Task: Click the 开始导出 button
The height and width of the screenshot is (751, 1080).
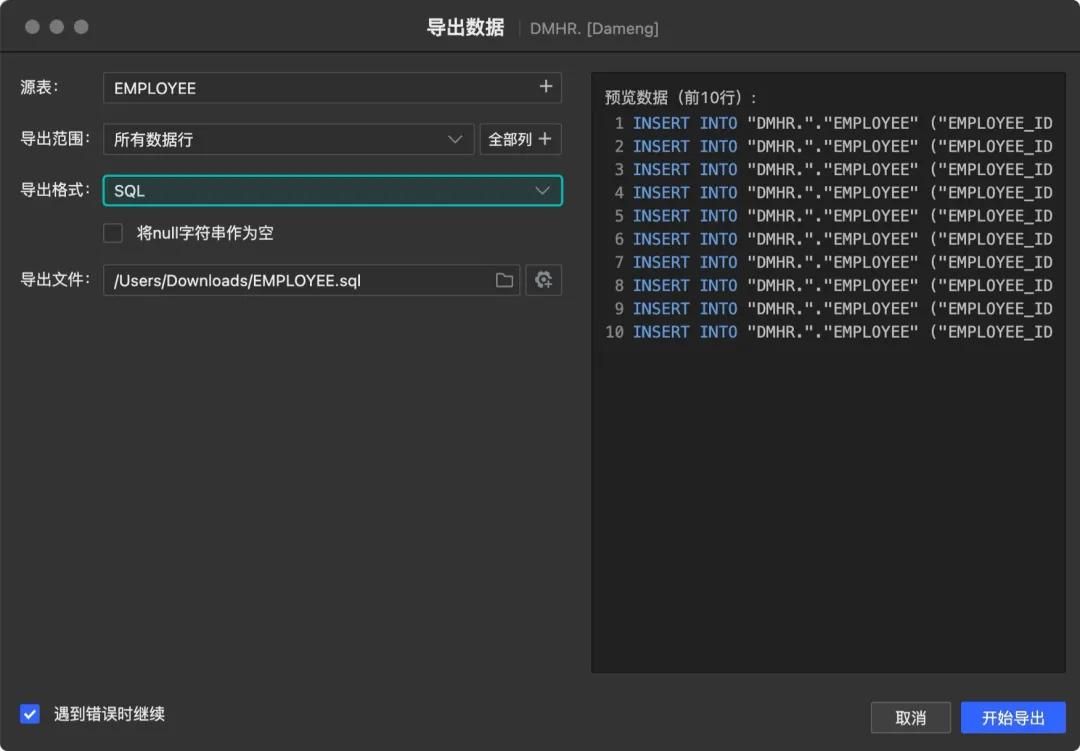Action: (1013, 718)
